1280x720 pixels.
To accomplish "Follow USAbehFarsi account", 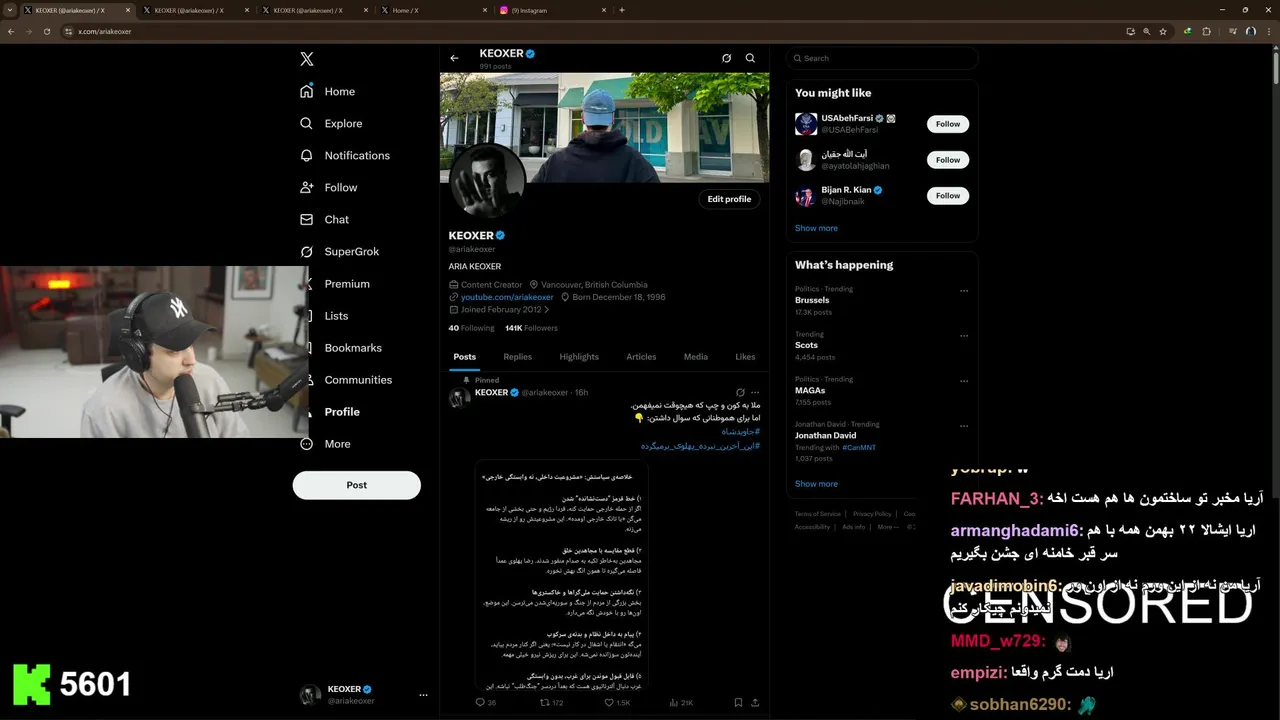I will (x=948, y=124).
